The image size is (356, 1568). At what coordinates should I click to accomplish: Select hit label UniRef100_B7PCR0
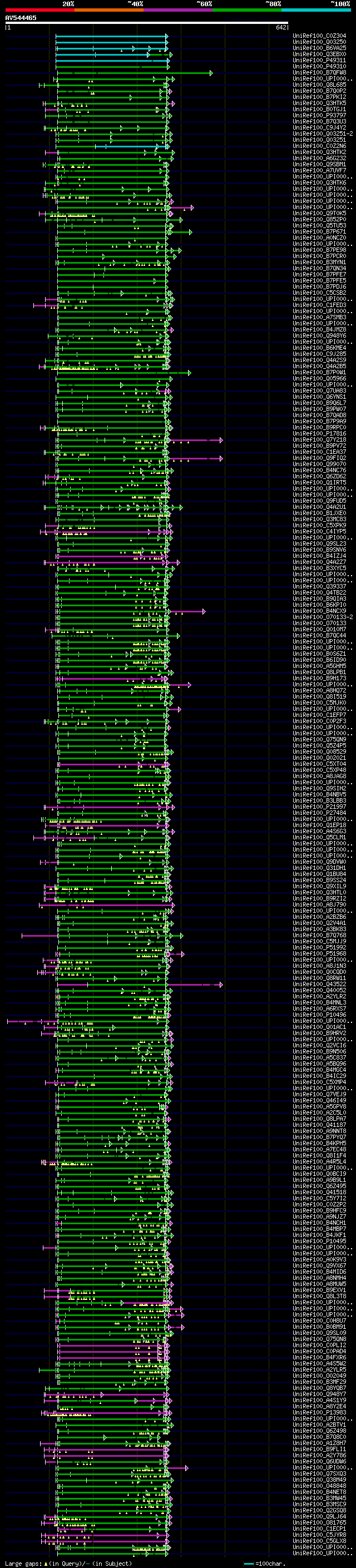(319, 256)
